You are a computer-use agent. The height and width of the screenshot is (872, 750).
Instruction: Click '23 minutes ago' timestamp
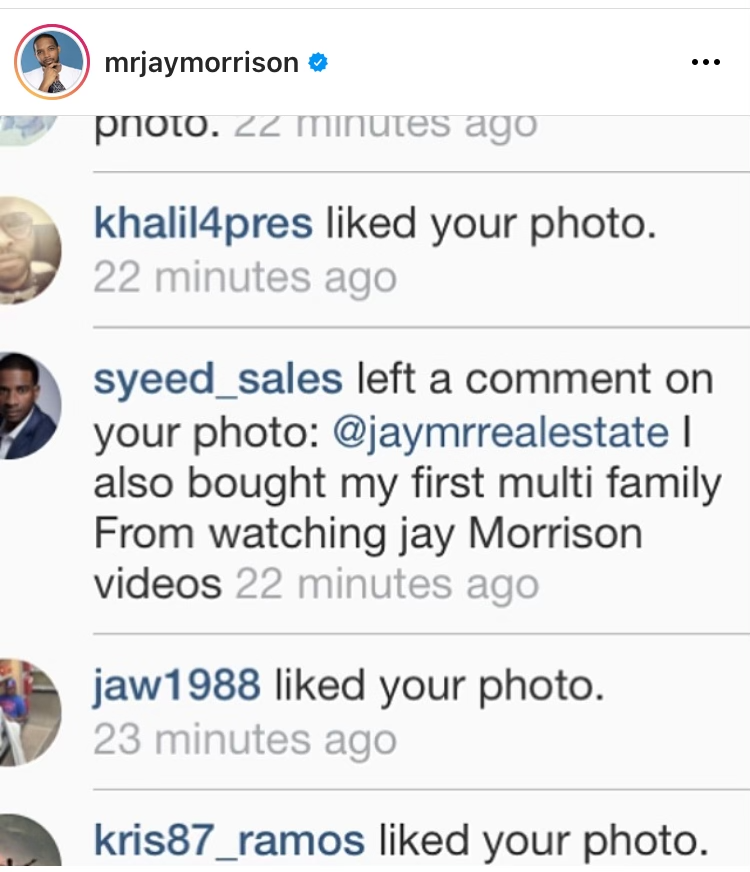[x=245, y=740]
